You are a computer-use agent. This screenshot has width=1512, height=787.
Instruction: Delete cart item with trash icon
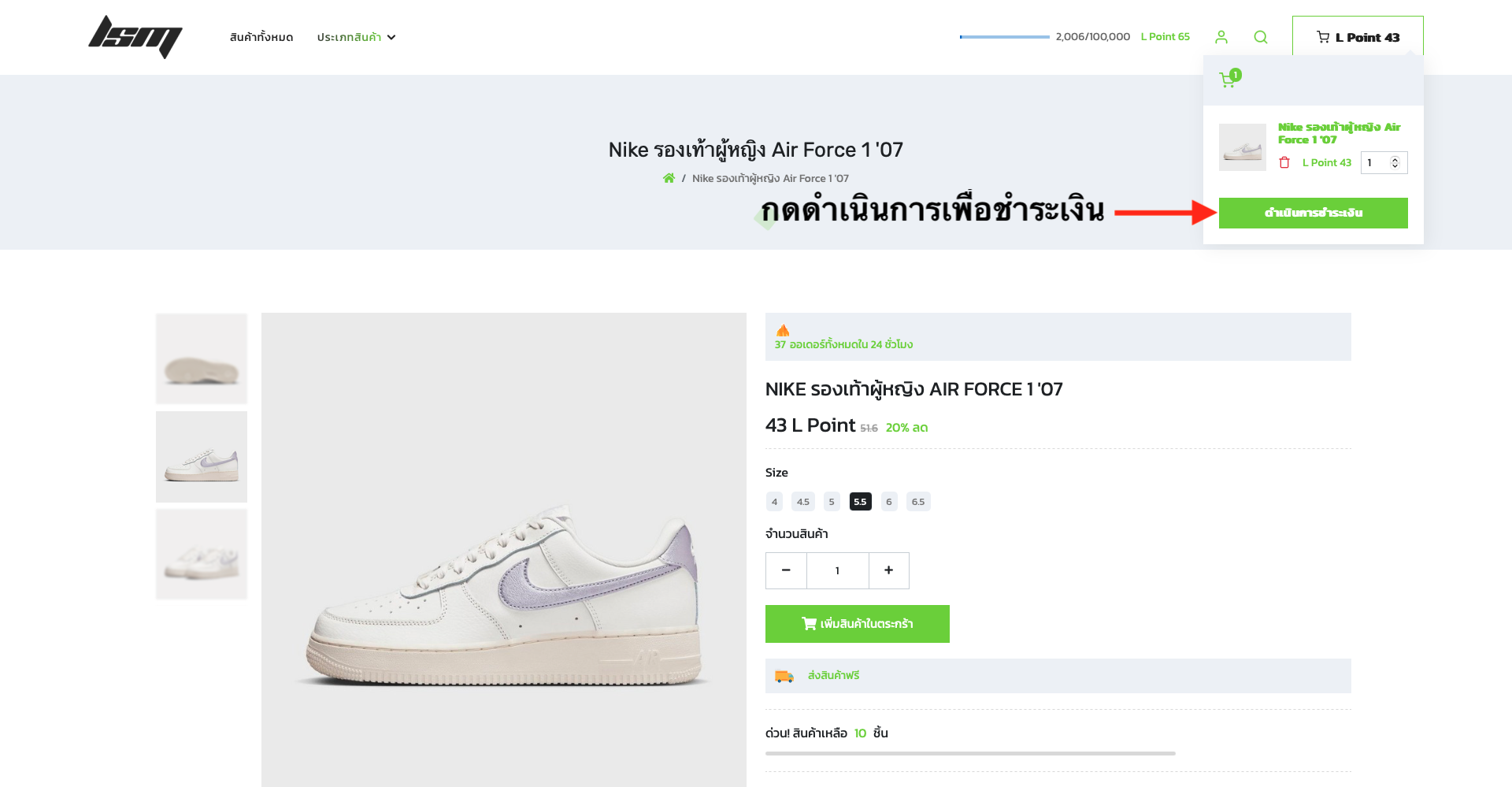point(1284,162)
